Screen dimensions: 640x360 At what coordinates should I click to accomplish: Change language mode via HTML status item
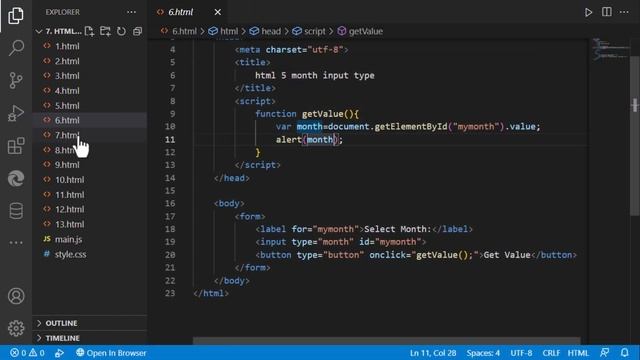[578, 353]
